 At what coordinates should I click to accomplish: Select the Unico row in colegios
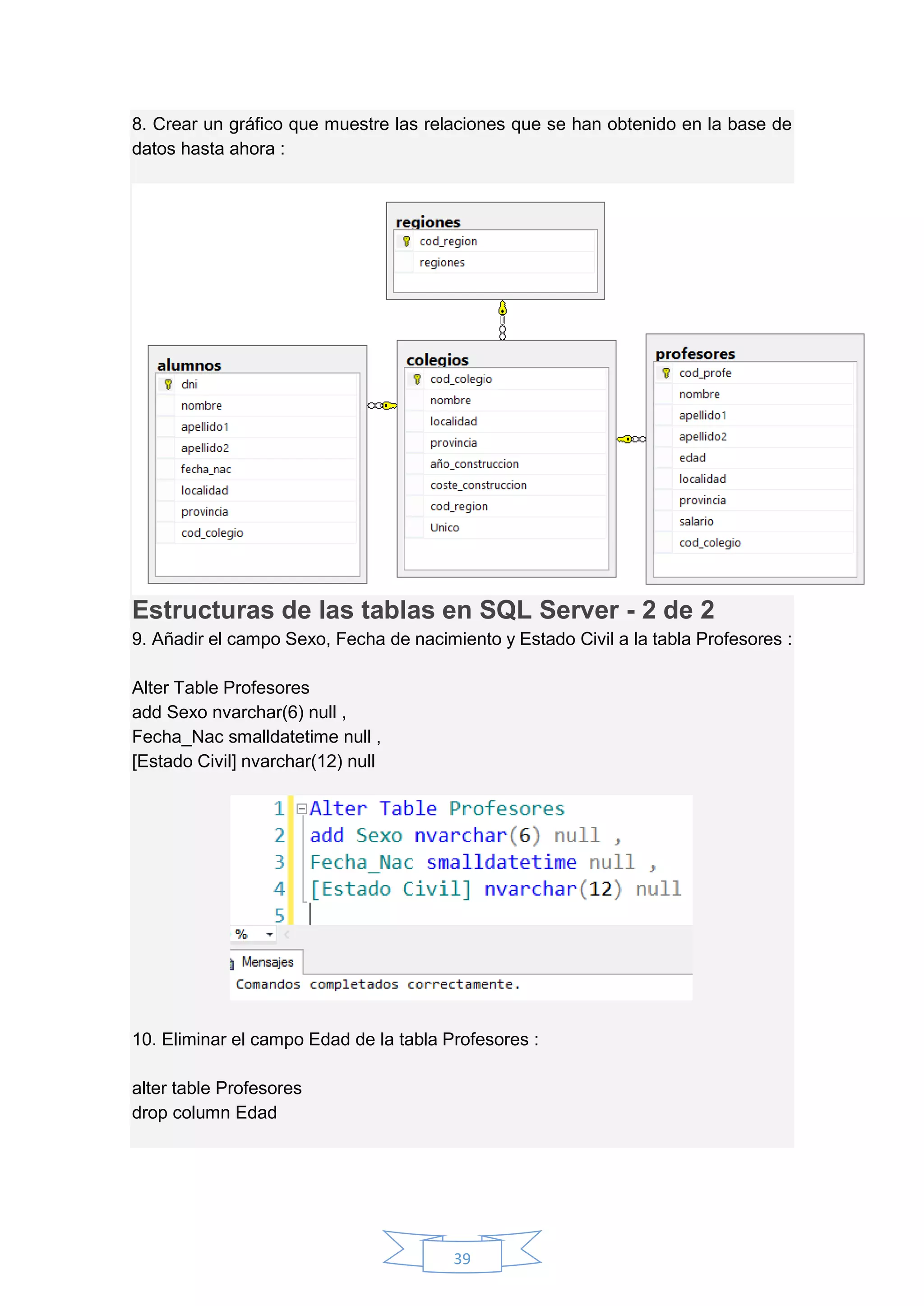coord(506,528)
